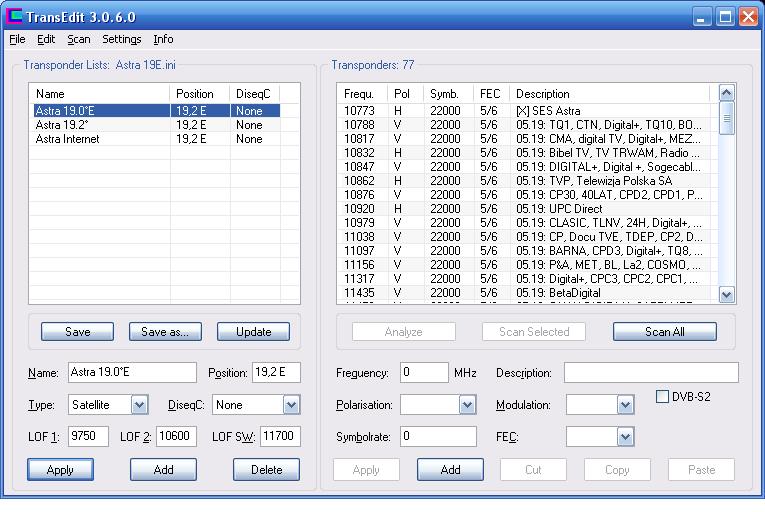Select transponder 10876 row
Screen dimensions: 765x512
[x=526, y=195]
